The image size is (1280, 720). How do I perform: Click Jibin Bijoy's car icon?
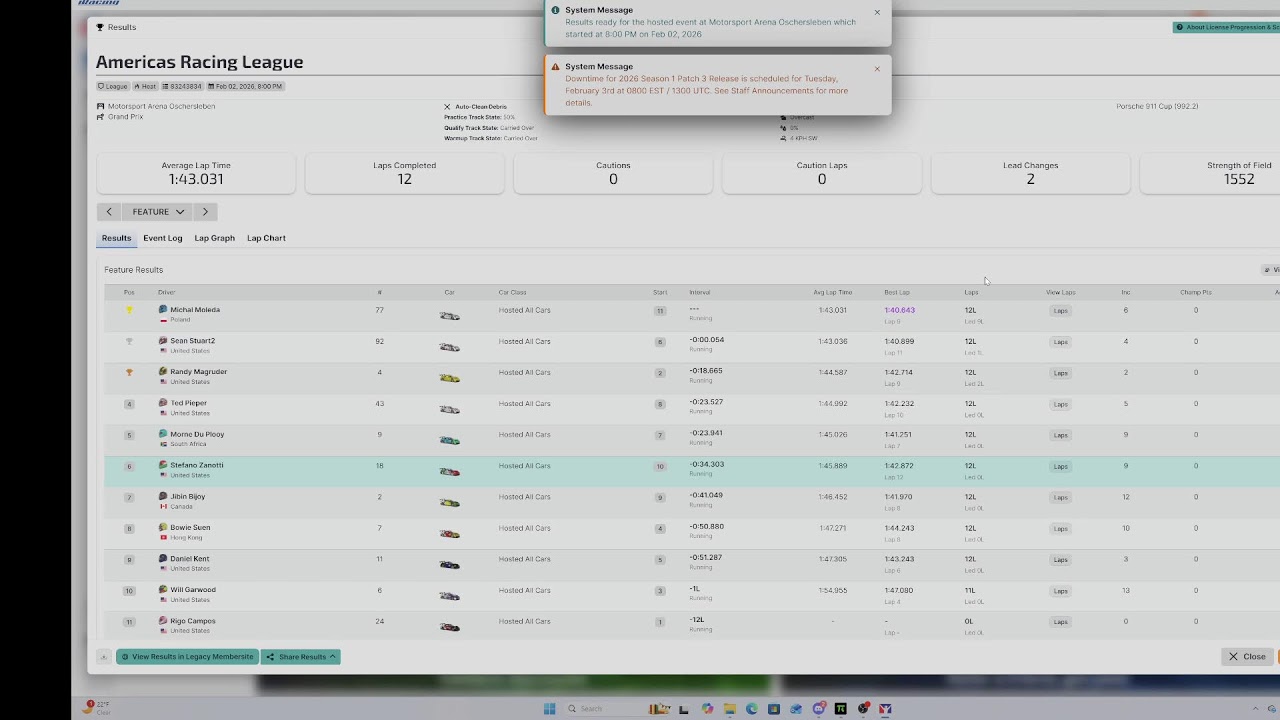coord(450,502)
